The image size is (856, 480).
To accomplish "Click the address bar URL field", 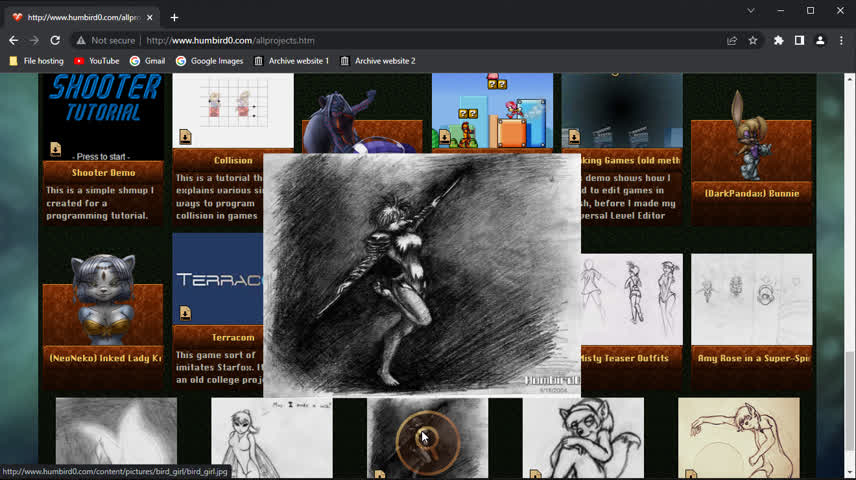I will tap(400, 40).
